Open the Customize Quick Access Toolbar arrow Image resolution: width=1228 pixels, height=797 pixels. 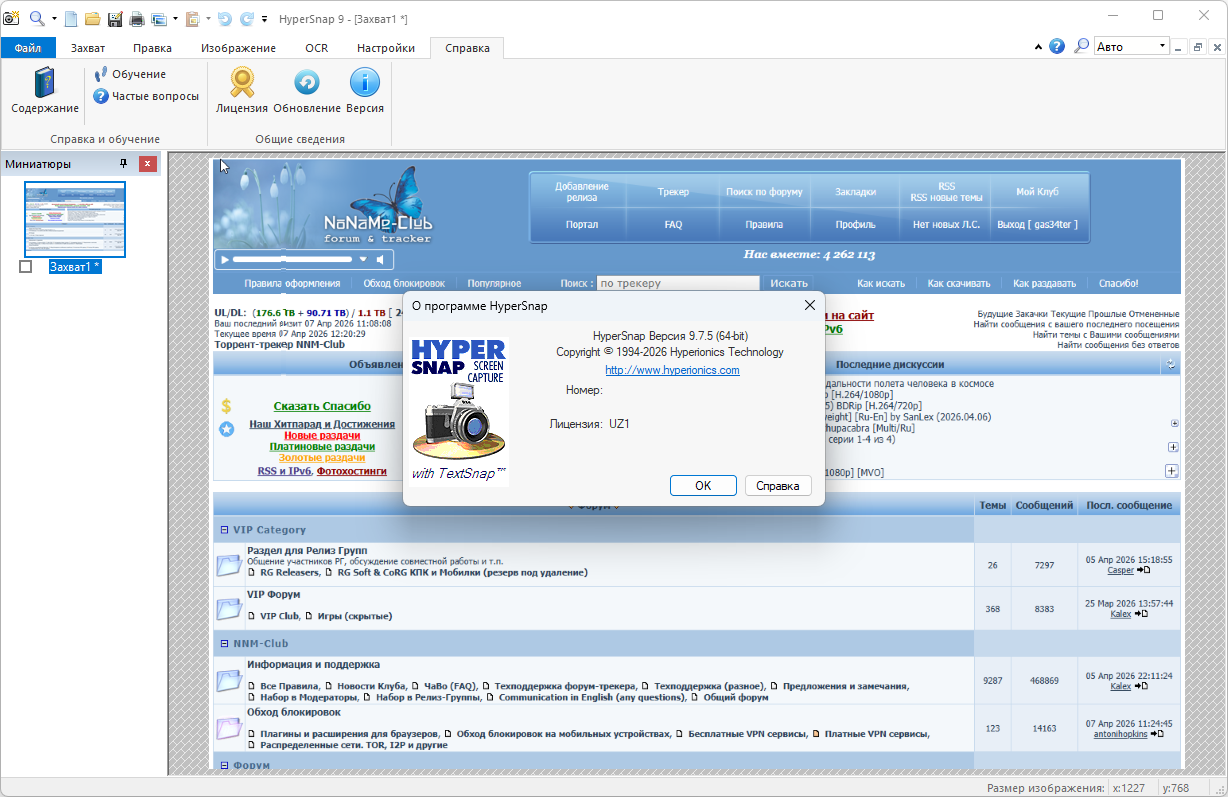(264, 18)
